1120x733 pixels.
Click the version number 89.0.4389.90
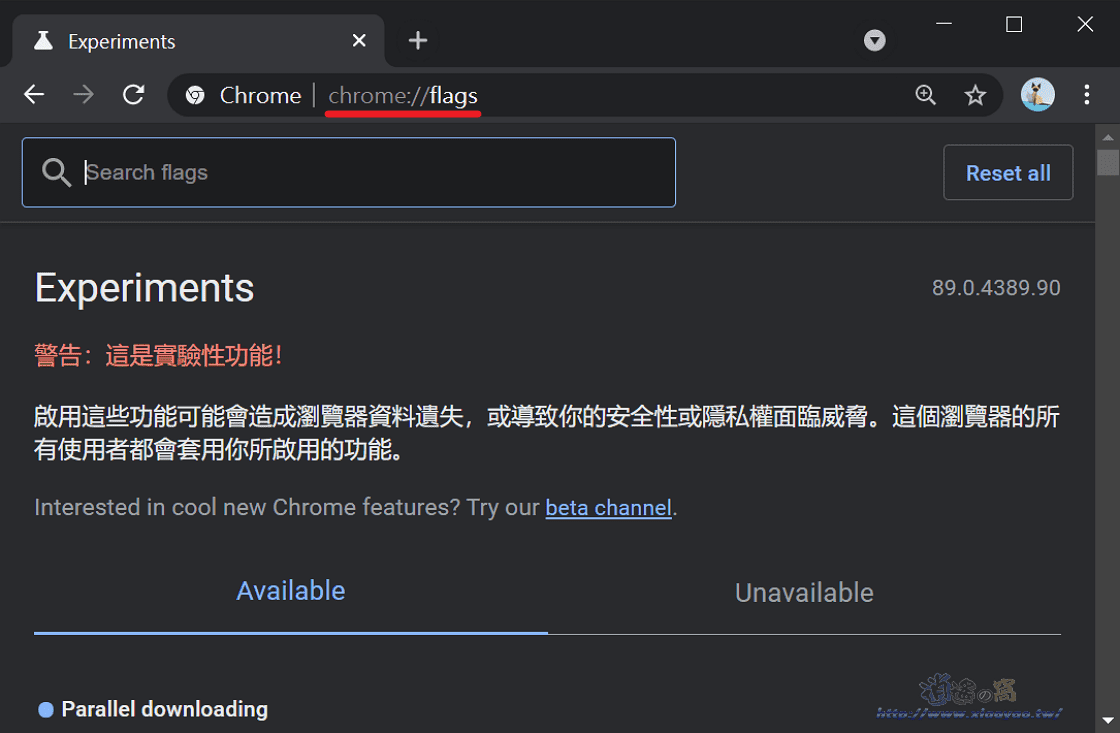point(996,288)
